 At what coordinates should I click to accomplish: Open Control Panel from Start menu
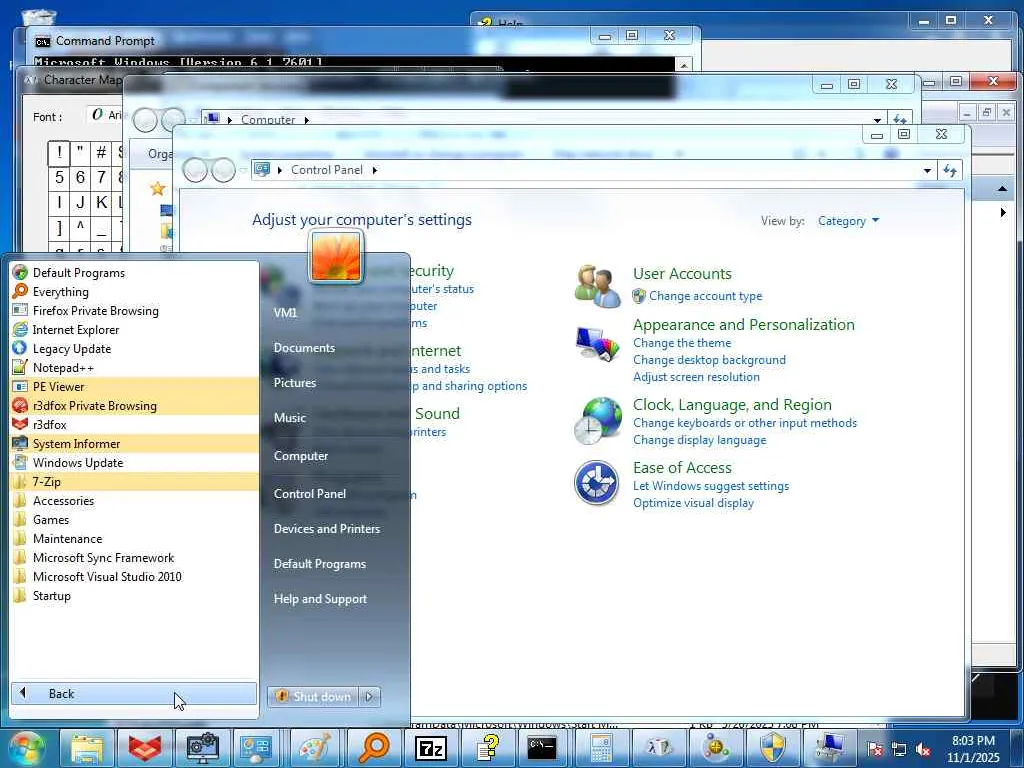pyautogui.click(x=310, y=494)
